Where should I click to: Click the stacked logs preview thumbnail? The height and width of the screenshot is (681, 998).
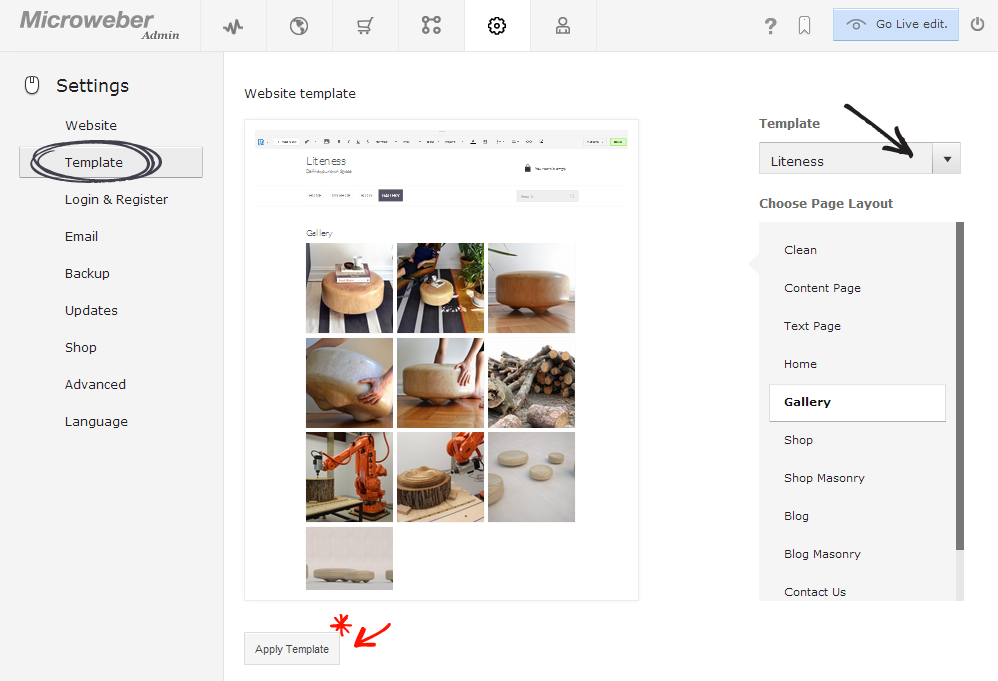531,383
